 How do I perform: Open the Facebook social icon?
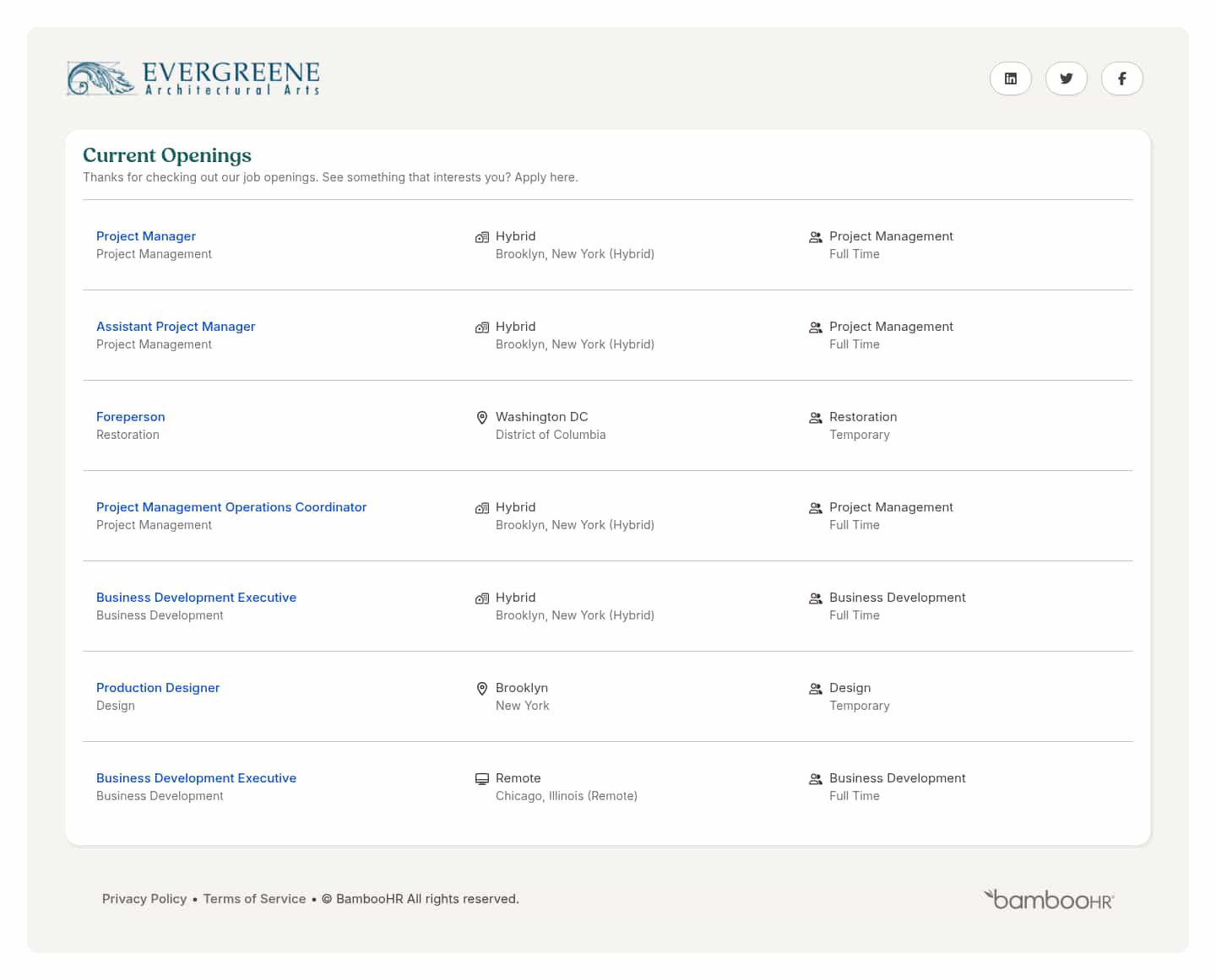coord(1122,79)
